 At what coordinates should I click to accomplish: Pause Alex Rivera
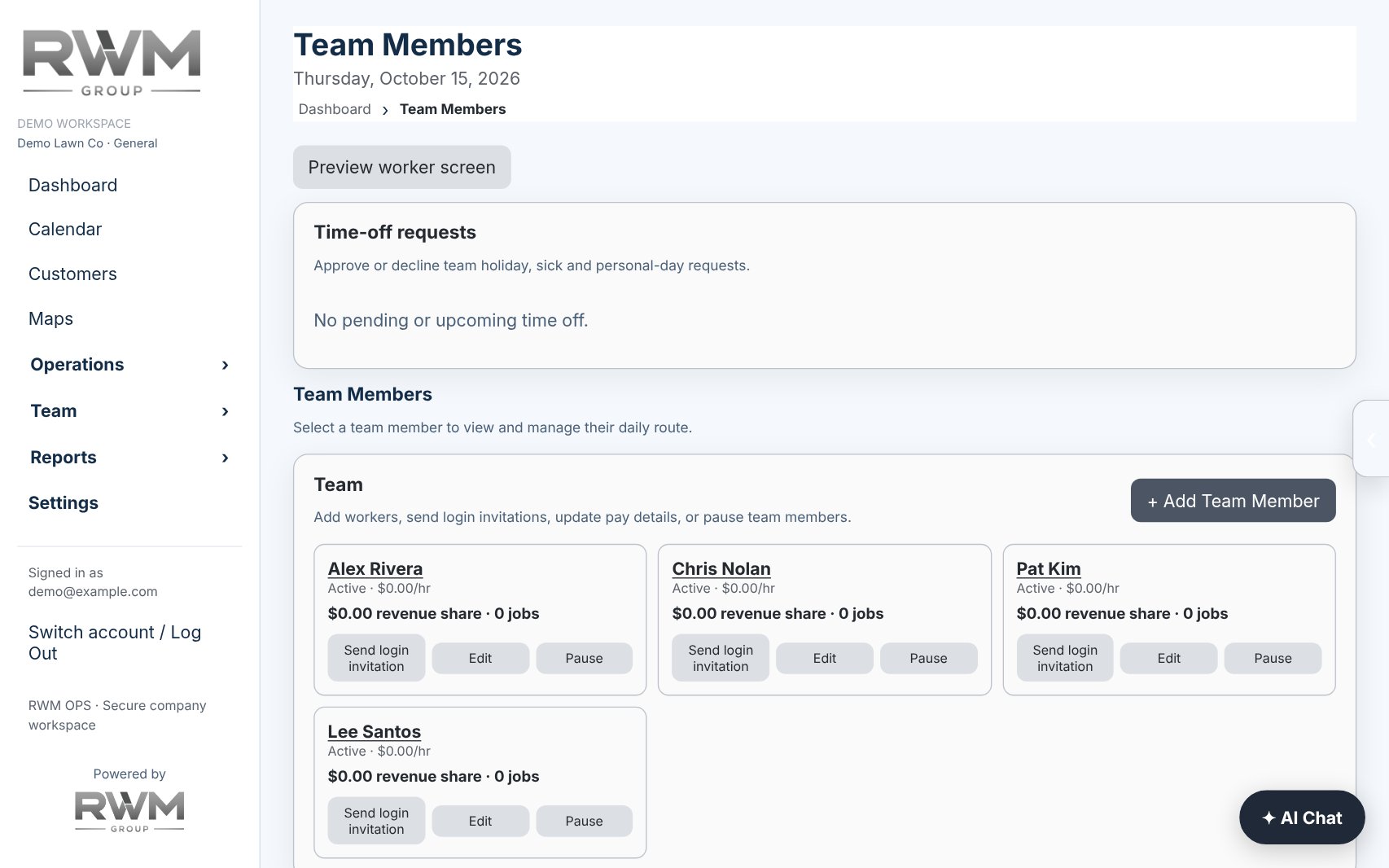[585, 658]
